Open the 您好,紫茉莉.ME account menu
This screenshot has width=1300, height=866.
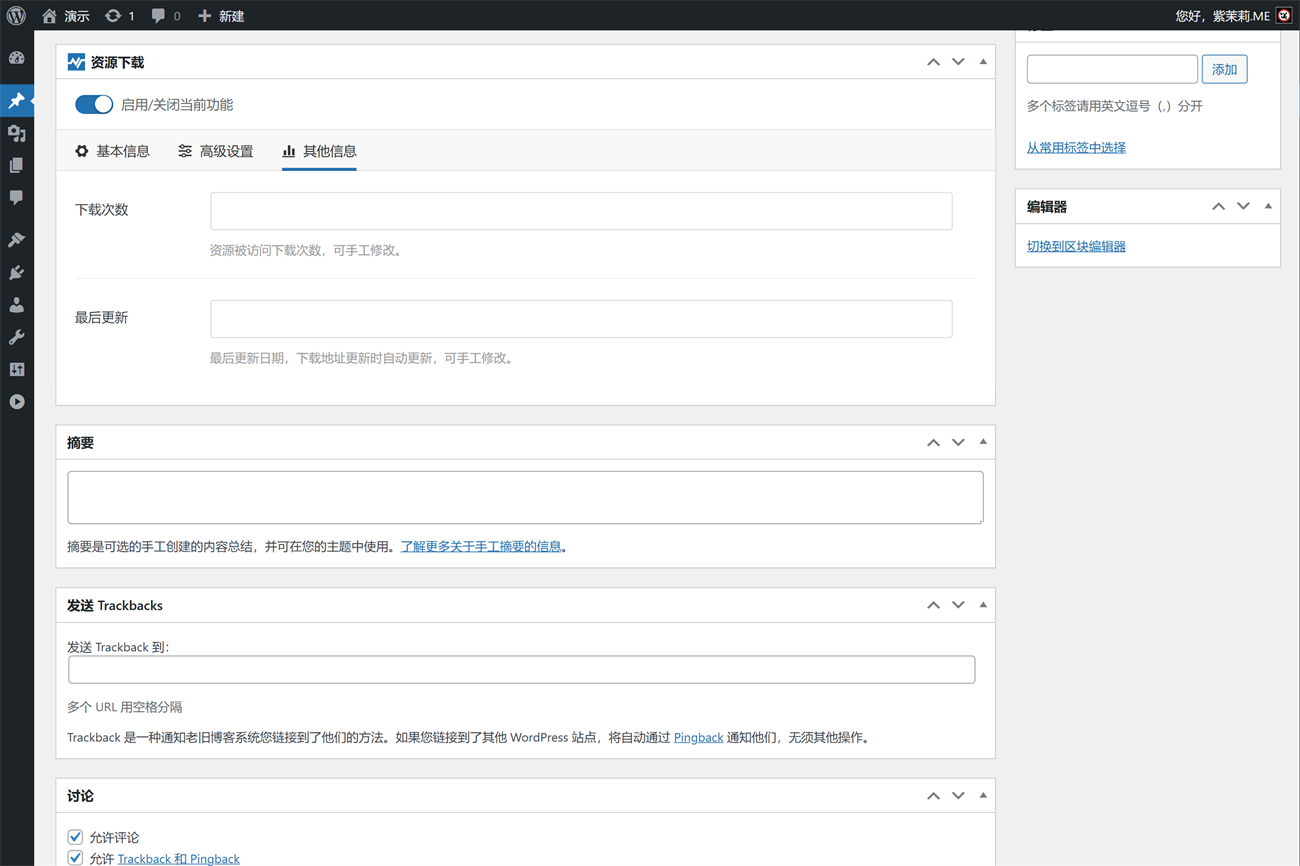[1222, 15]
